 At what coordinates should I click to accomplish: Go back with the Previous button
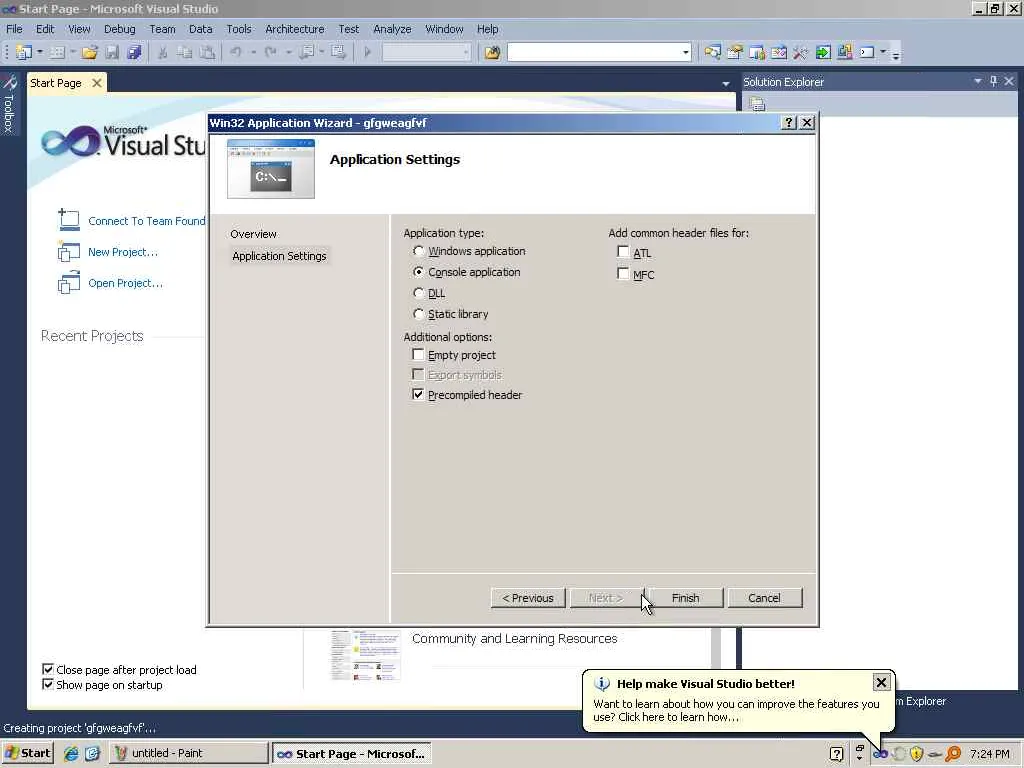coord(528,598)
